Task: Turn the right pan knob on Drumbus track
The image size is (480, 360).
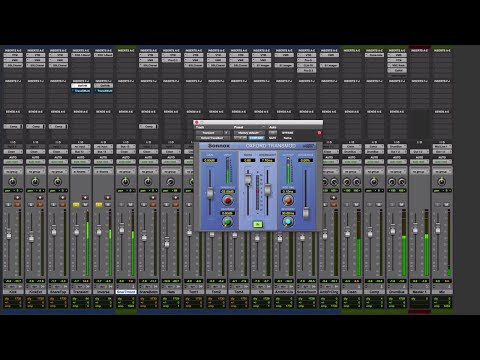Action: [402, 182]
